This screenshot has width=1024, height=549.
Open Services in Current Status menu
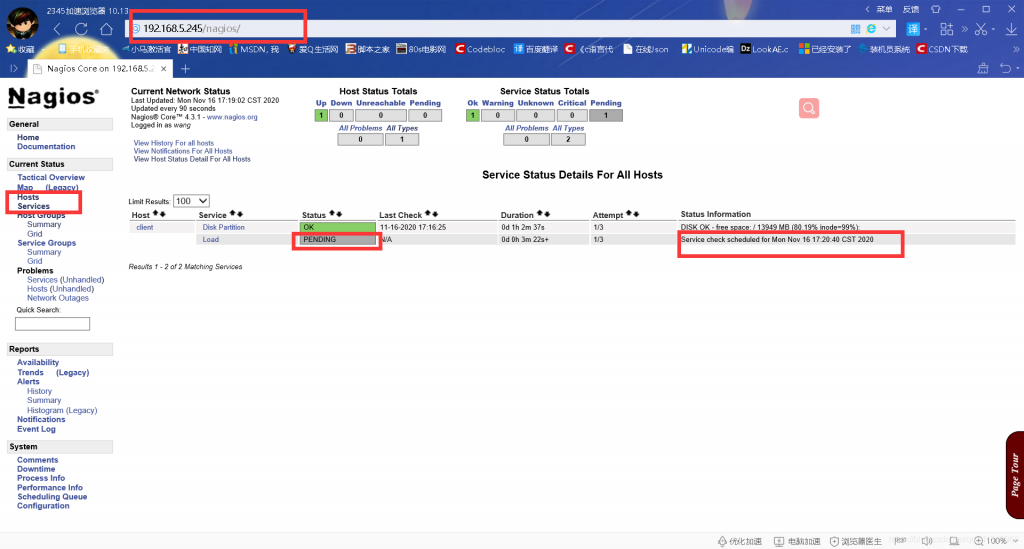click(x=33, y=206)
